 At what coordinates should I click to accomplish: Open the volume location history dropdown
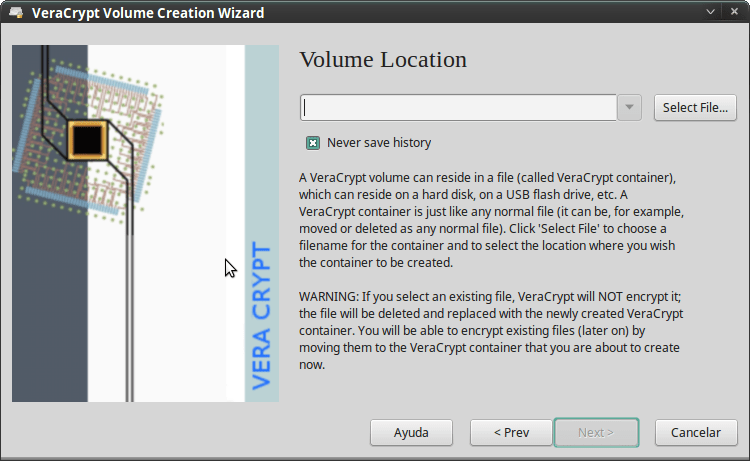tap(629, 108)
